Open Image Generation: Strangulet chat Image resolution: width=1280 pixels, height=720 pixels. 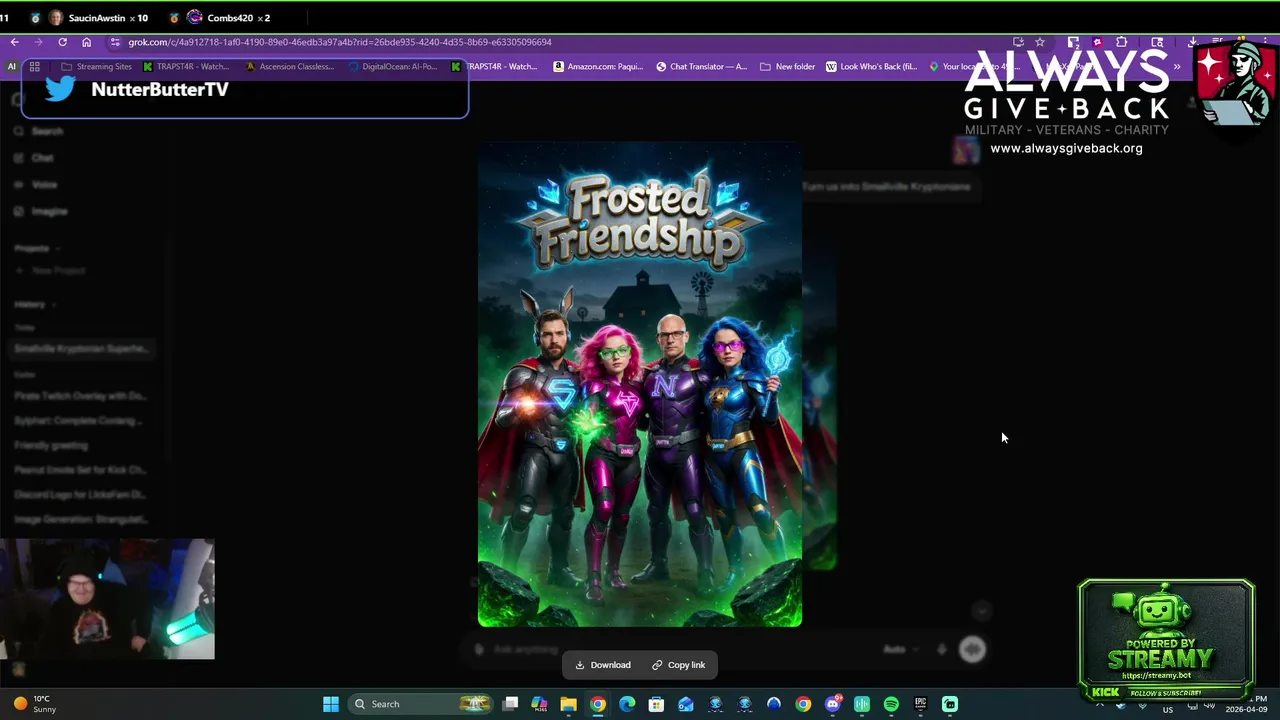click(80, 520)
